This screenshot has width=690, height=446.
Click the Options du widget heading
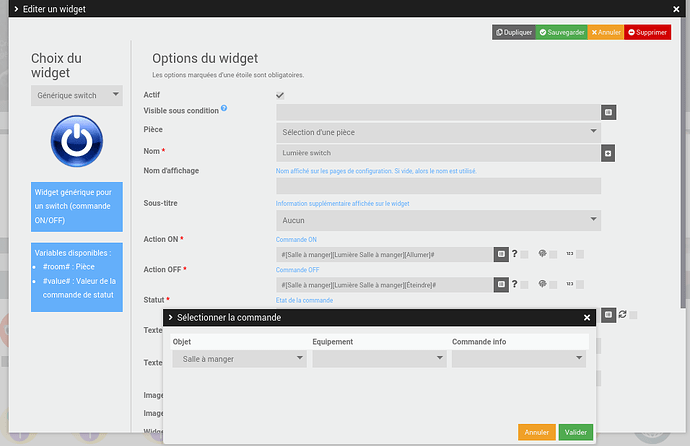[x=205, y=58]
